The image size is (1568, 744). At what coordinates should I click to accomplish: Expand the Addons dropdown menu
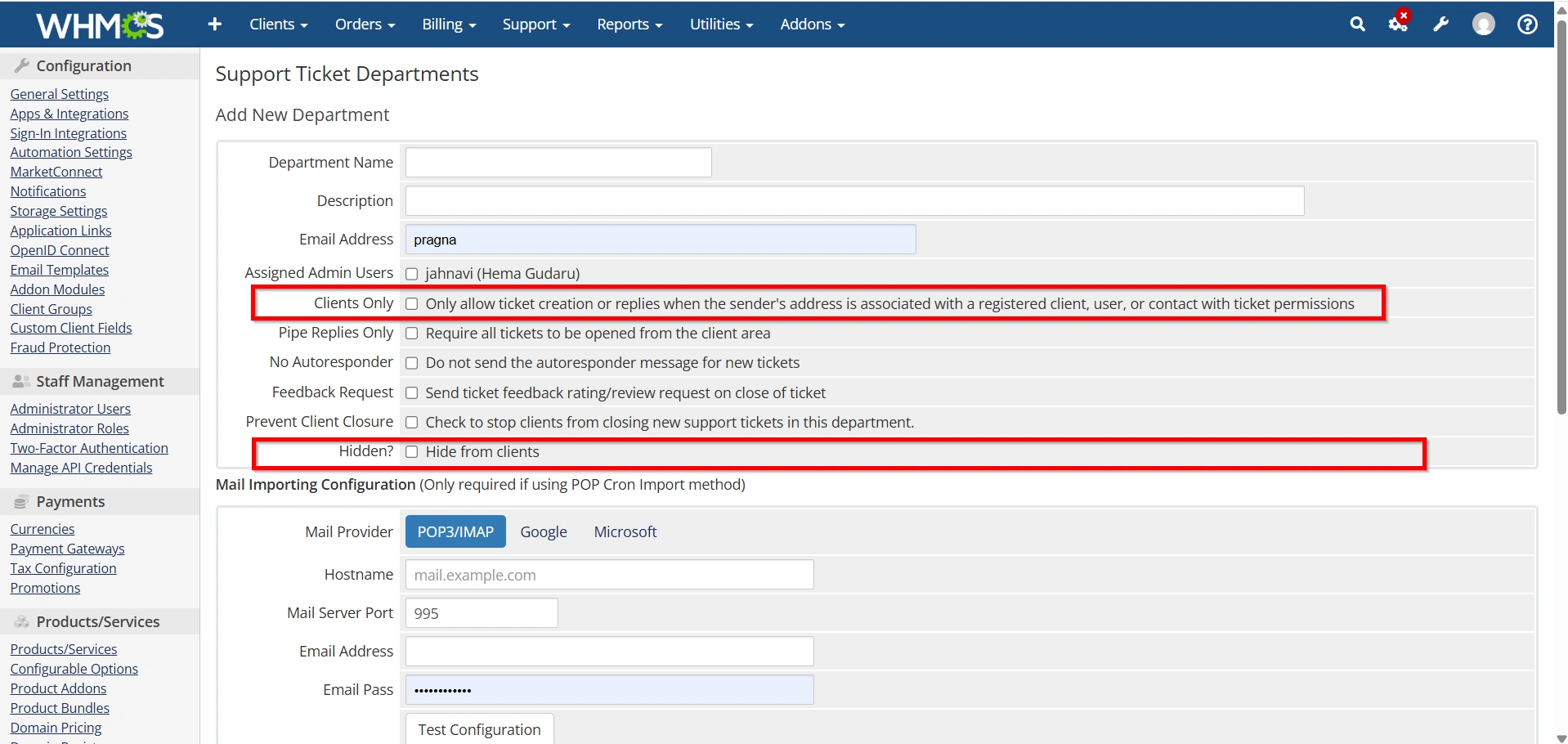pyautogui.click(x=813, y=25)
